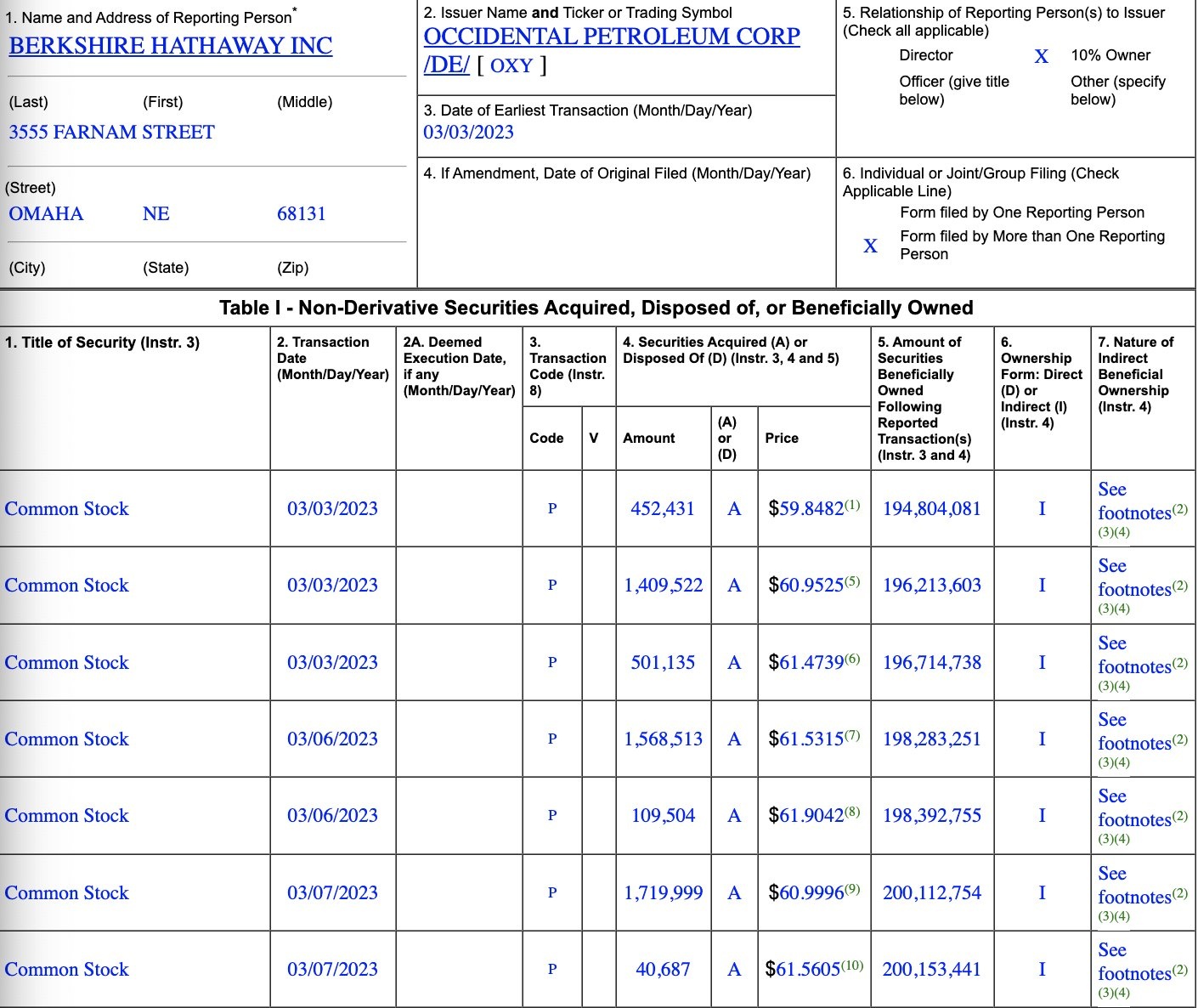This screenshot has width=1198, height=1008.
Task: Click date 03/06/2023 in the 109,504 row
Action: pos(332,816)
